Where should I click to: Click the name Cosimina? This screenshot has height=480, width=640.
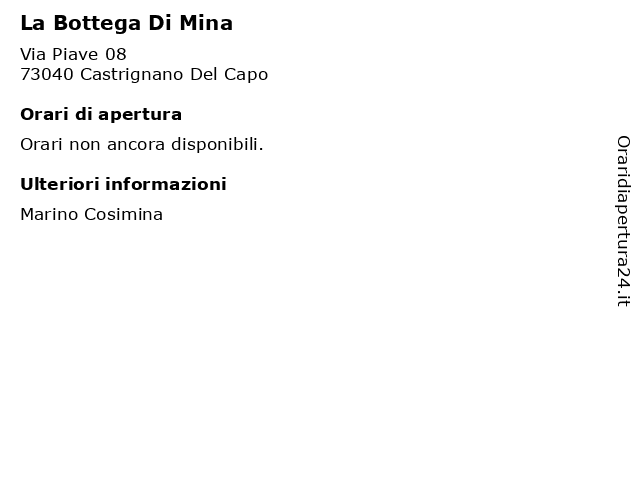tap(124, 214)
